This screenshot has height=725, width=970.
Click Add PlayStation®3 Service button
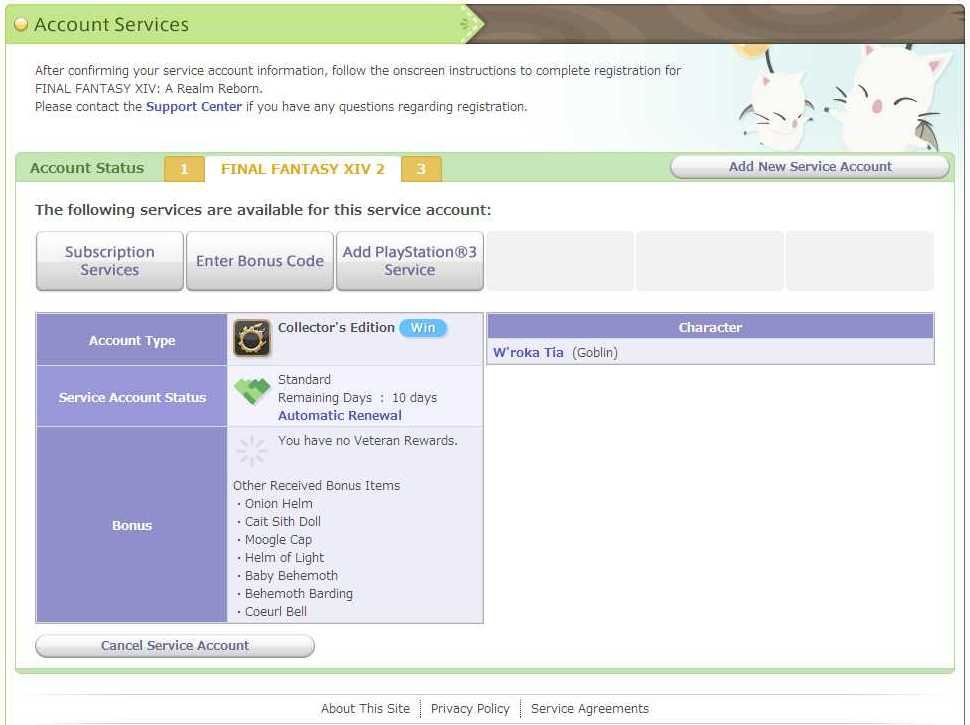(410, 261)
